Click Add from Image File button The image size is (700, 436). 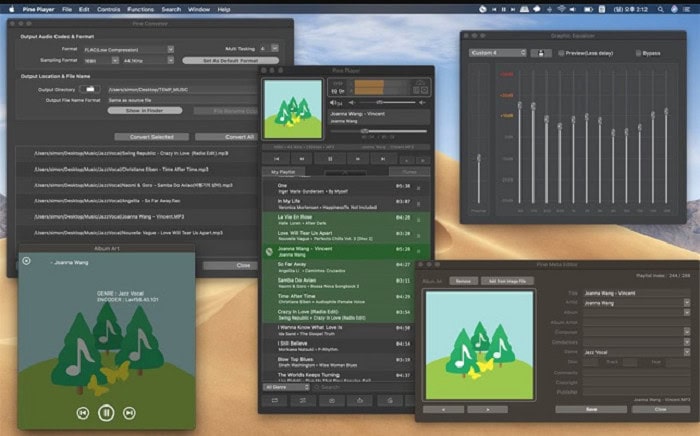507,281
